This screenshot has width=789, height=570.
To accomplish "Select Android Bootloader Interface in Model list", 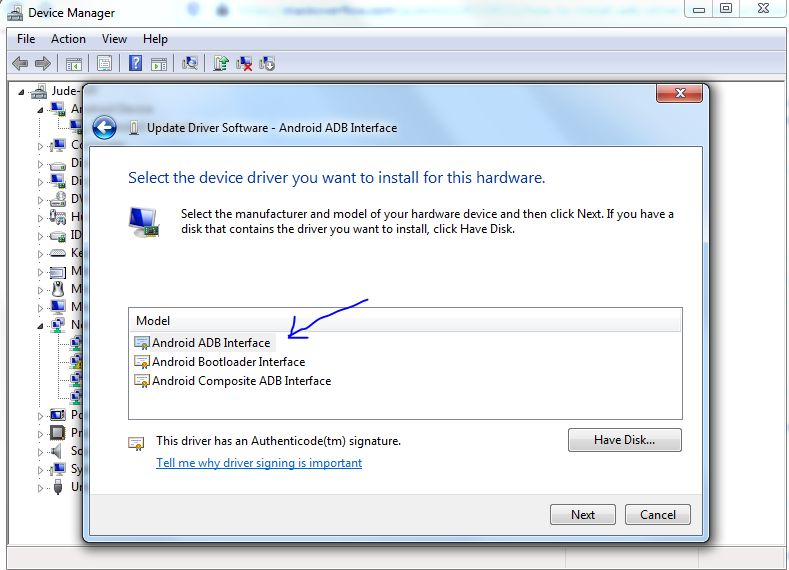I will click(219, 362).
